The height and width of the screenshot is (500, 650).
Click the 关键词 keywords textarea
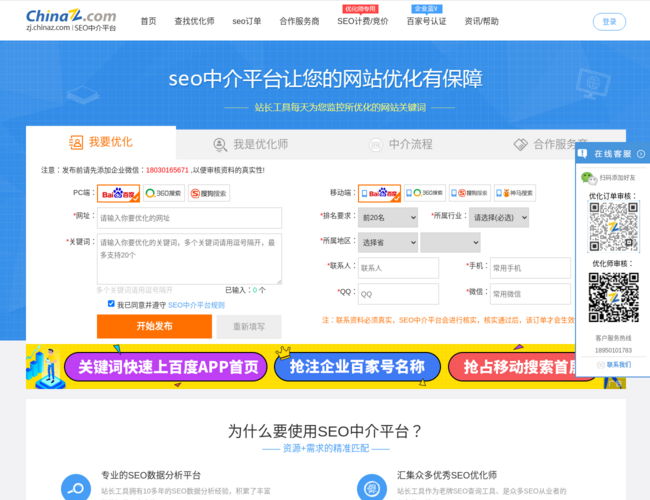pos(189,259)
